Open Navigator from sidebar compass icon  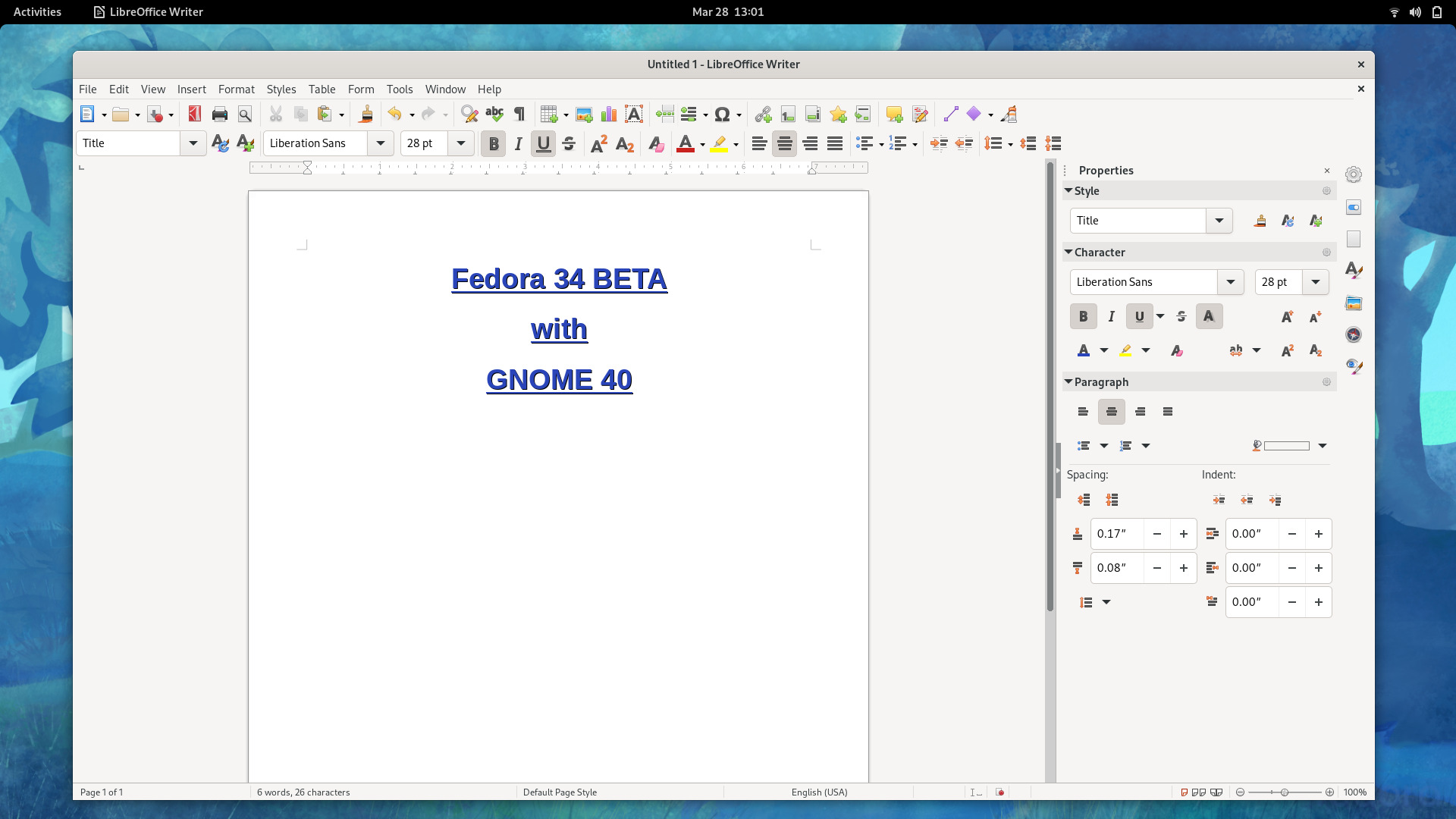pyautogui.click(x=1354, y=334)
